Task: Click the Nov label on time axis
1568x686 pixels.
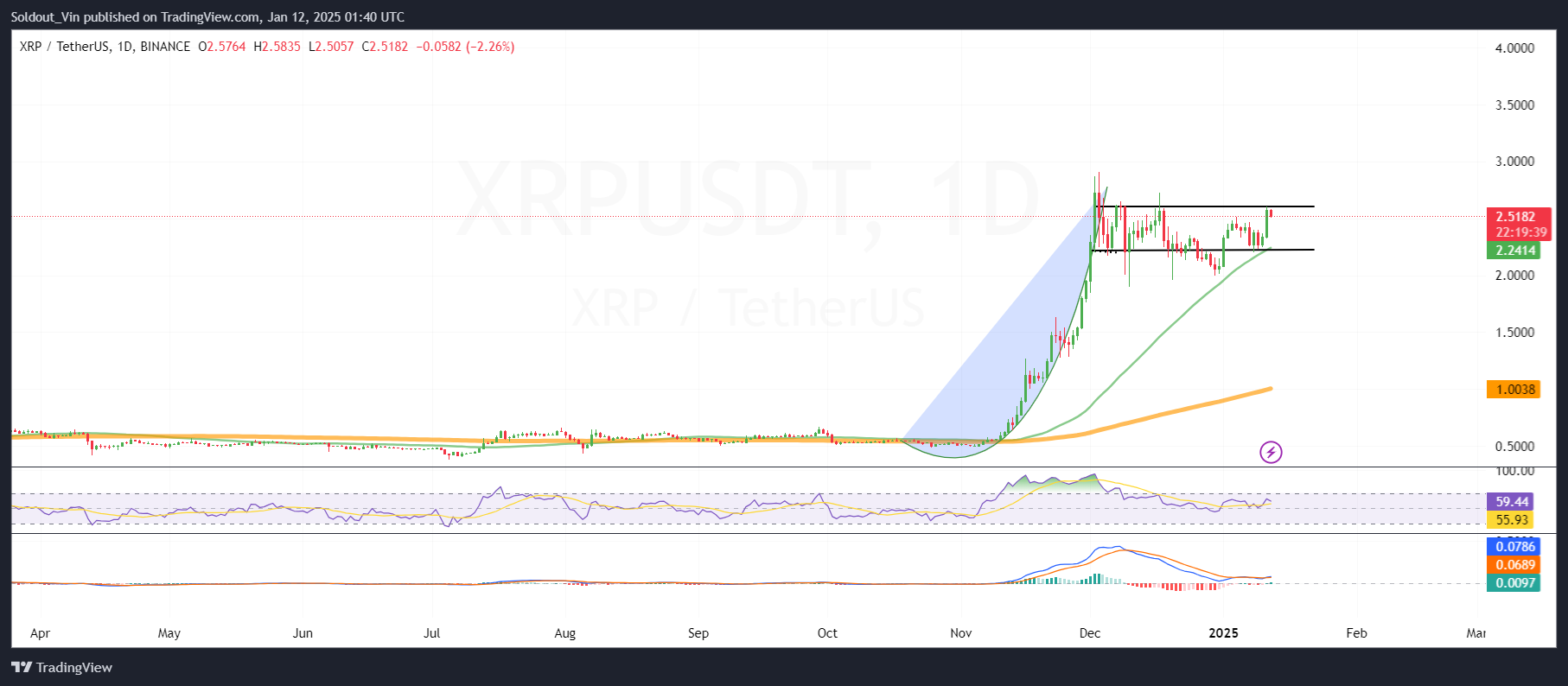Action: tap(961, 633)
